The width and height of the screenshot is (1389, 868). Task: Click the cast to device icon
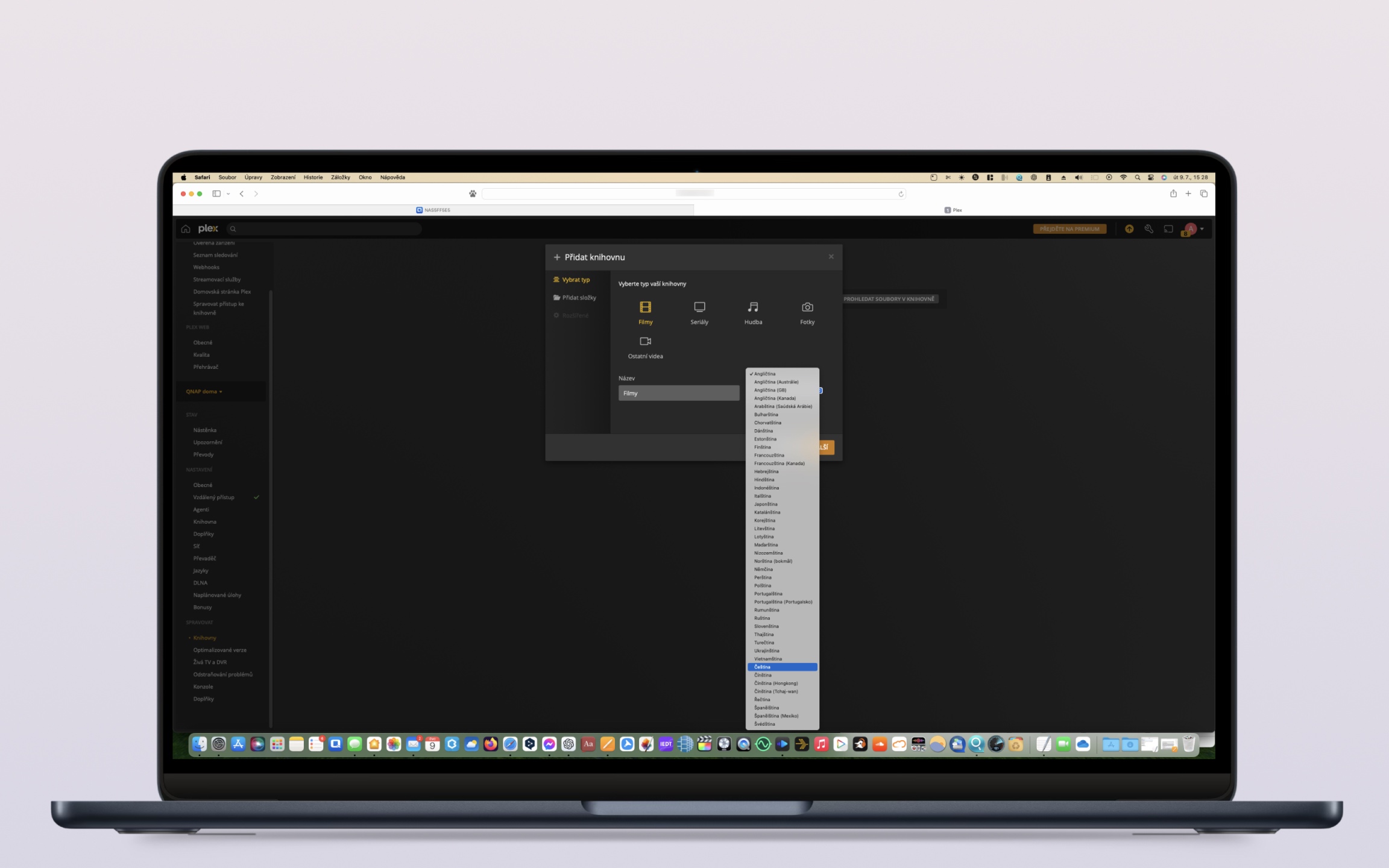[1168, 229]
